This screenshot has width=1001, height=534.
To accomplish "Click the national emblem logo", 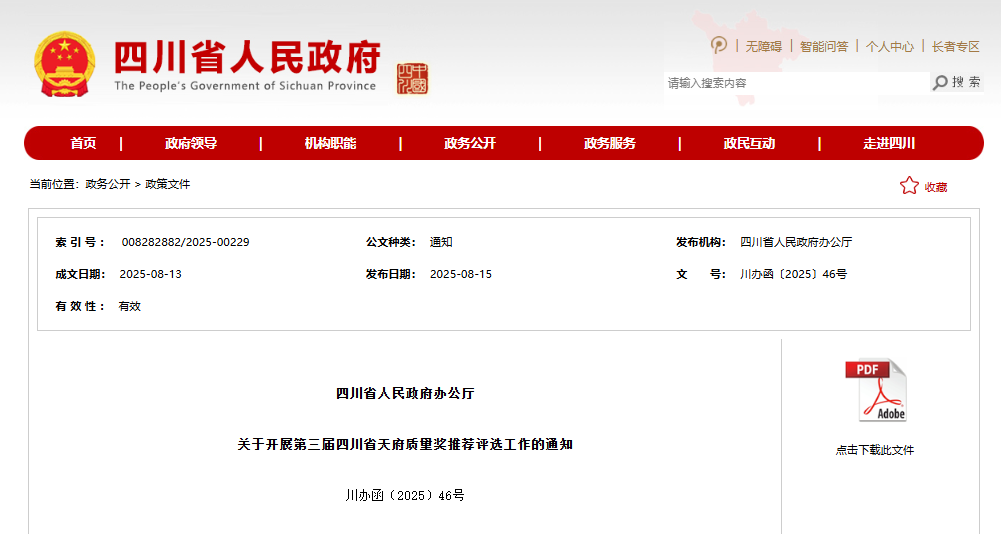I will click(64, 65).
